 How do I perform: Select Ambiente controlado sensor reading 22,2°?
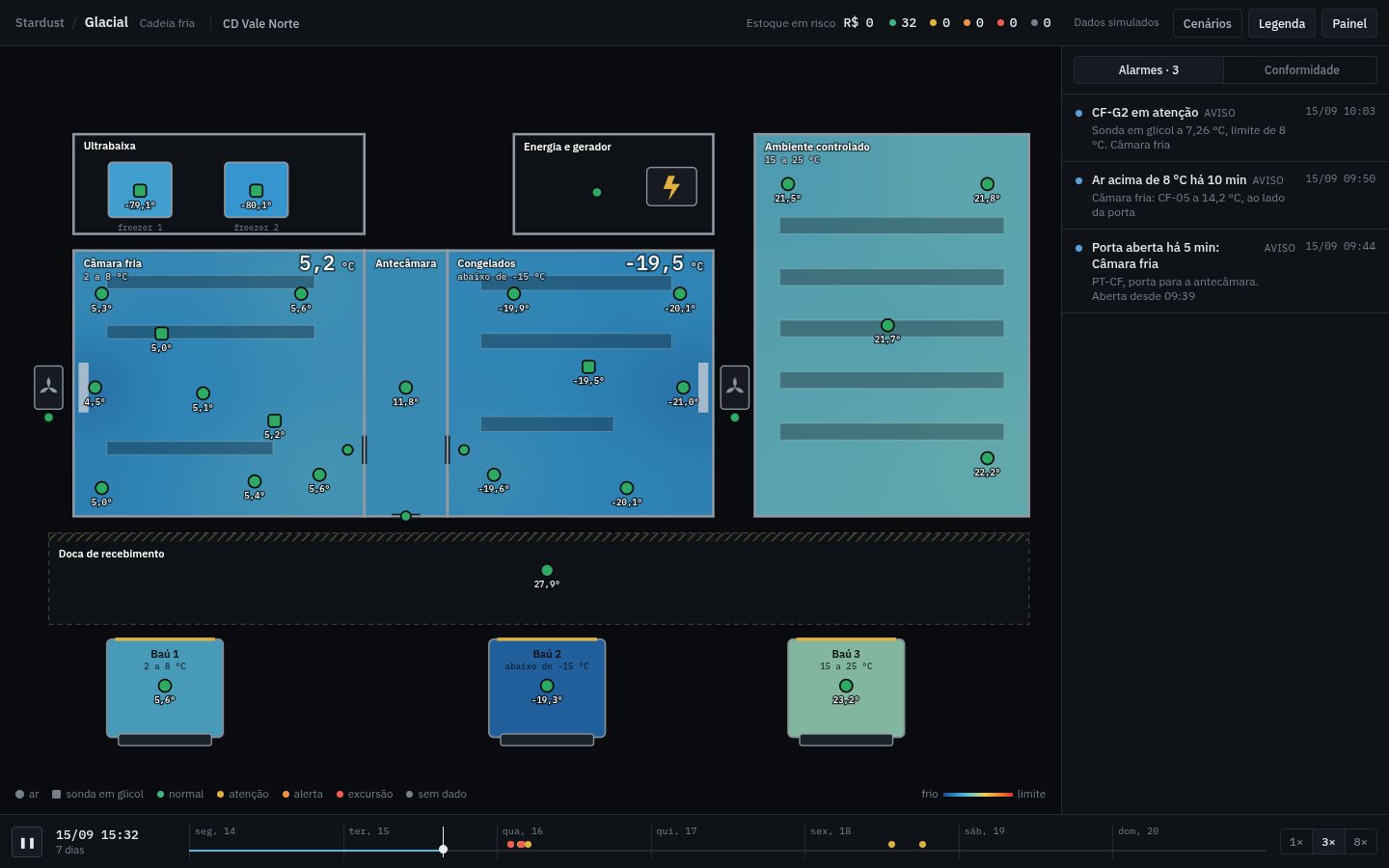(x=987, y=459)
